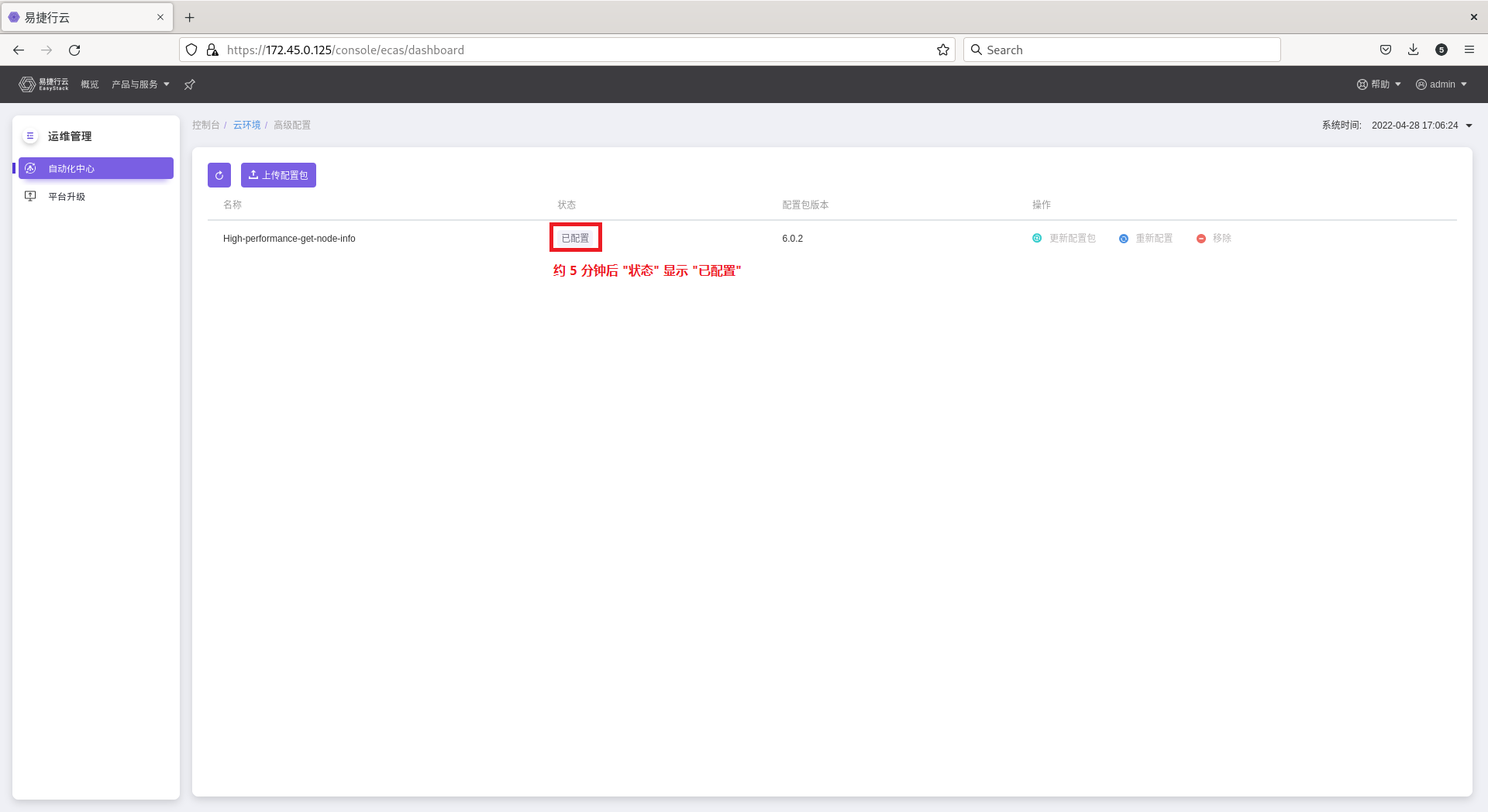Click the pin icon in top navigation
The height and width of the screenshot is (812, 1488).
click(x=190, y=84)
